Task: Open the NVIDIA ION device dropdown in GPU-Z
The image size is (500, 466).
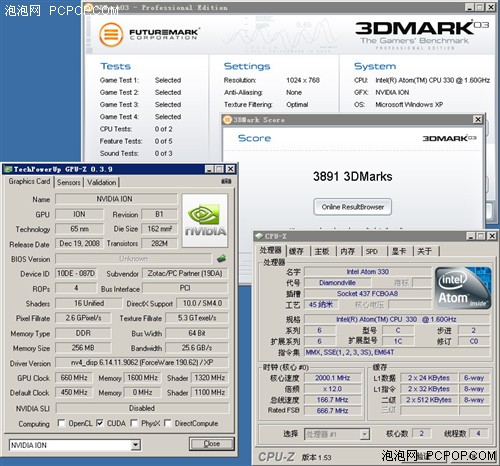Action: [135, 445]
